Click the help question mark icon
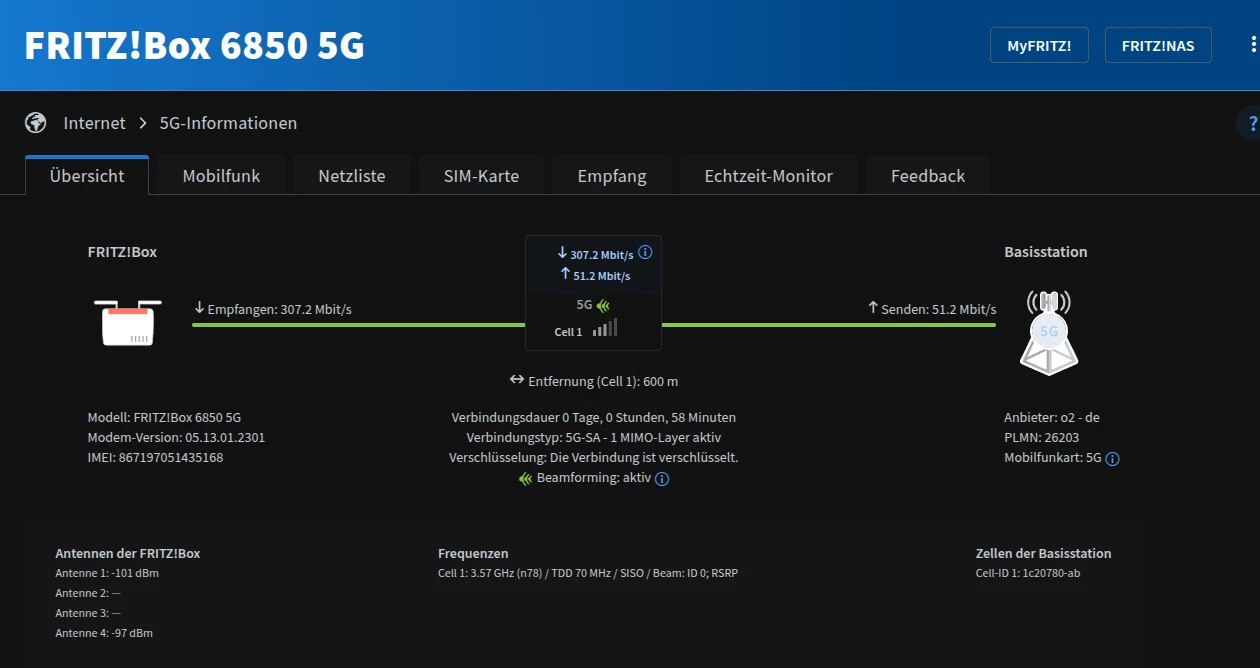This screenshot has width=1260, height=668. (1251, 124)
